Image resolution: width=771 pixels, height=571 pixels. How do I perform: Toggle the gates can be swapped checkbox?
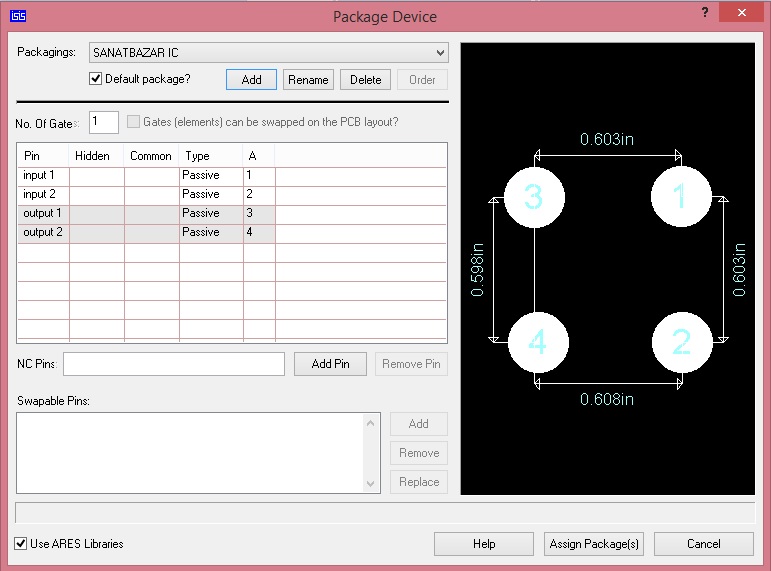pos(133,121)
